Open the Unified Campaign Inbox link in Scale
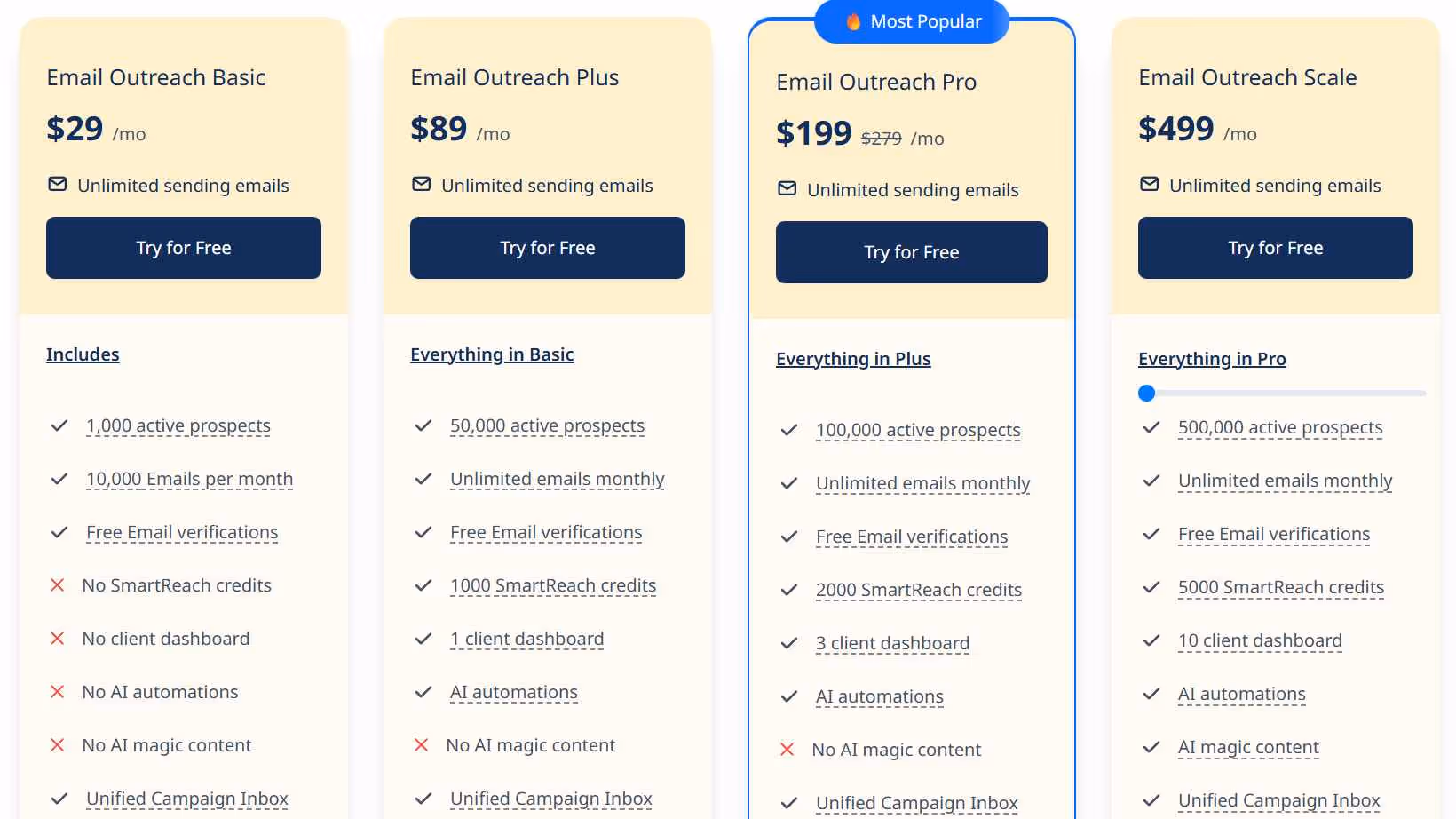Viewport: 1456px width, 819px height. coord(1278,799)
